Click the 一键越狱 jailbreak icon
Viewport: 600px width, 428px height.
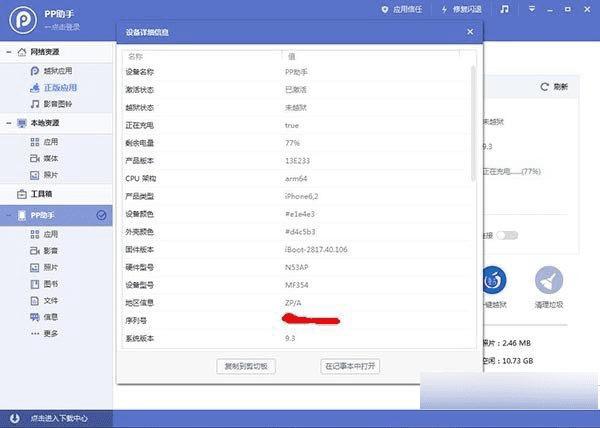coord(494,280)
